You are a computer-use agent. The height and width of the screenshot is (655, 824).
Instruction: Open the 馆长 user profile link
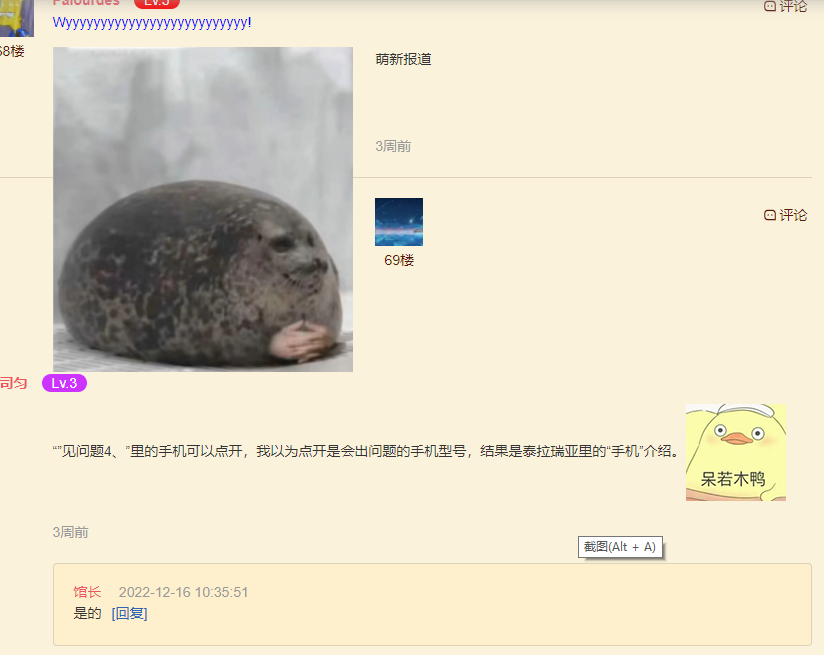click(x=87, y=592)
